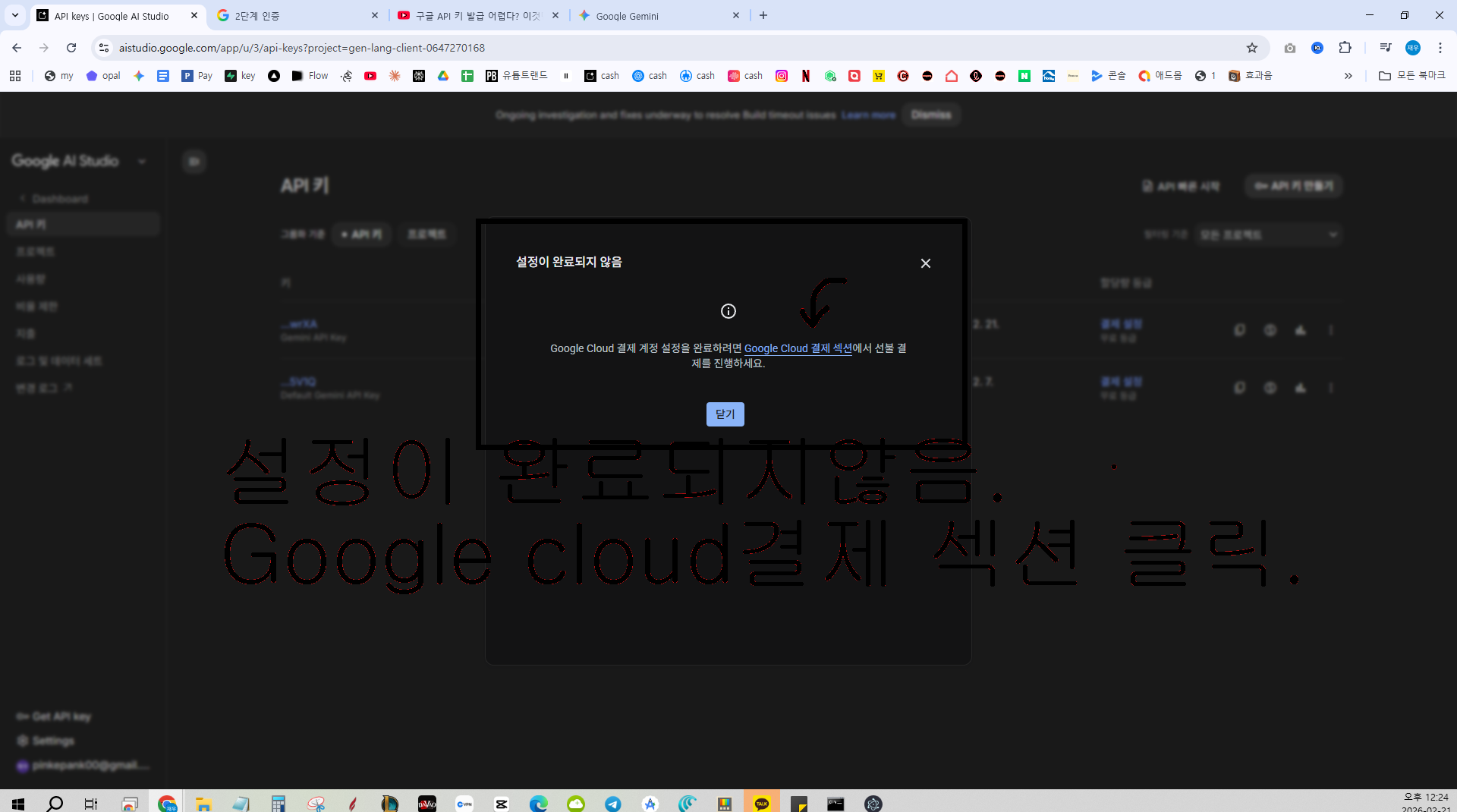Open CapCut from the taskbar
The image size is (1457, 812).
pyautogui.click(x=502, y=804)
